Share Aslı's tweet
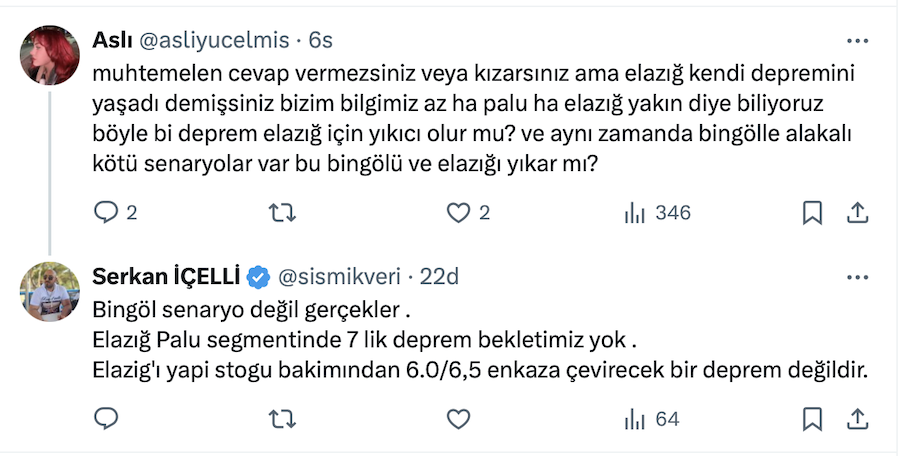900x456 pixels. tap(857, 213)
